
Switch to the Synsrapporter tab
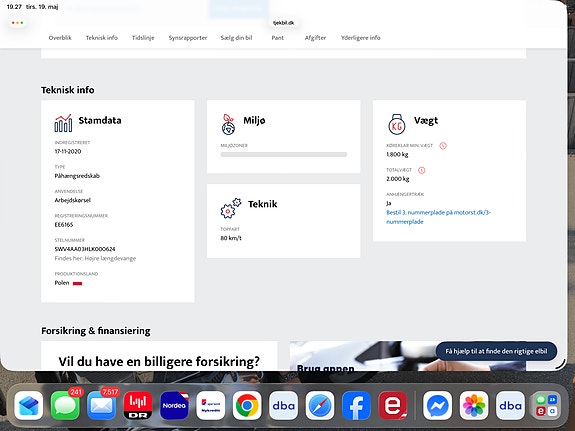(x=188, y=37)
